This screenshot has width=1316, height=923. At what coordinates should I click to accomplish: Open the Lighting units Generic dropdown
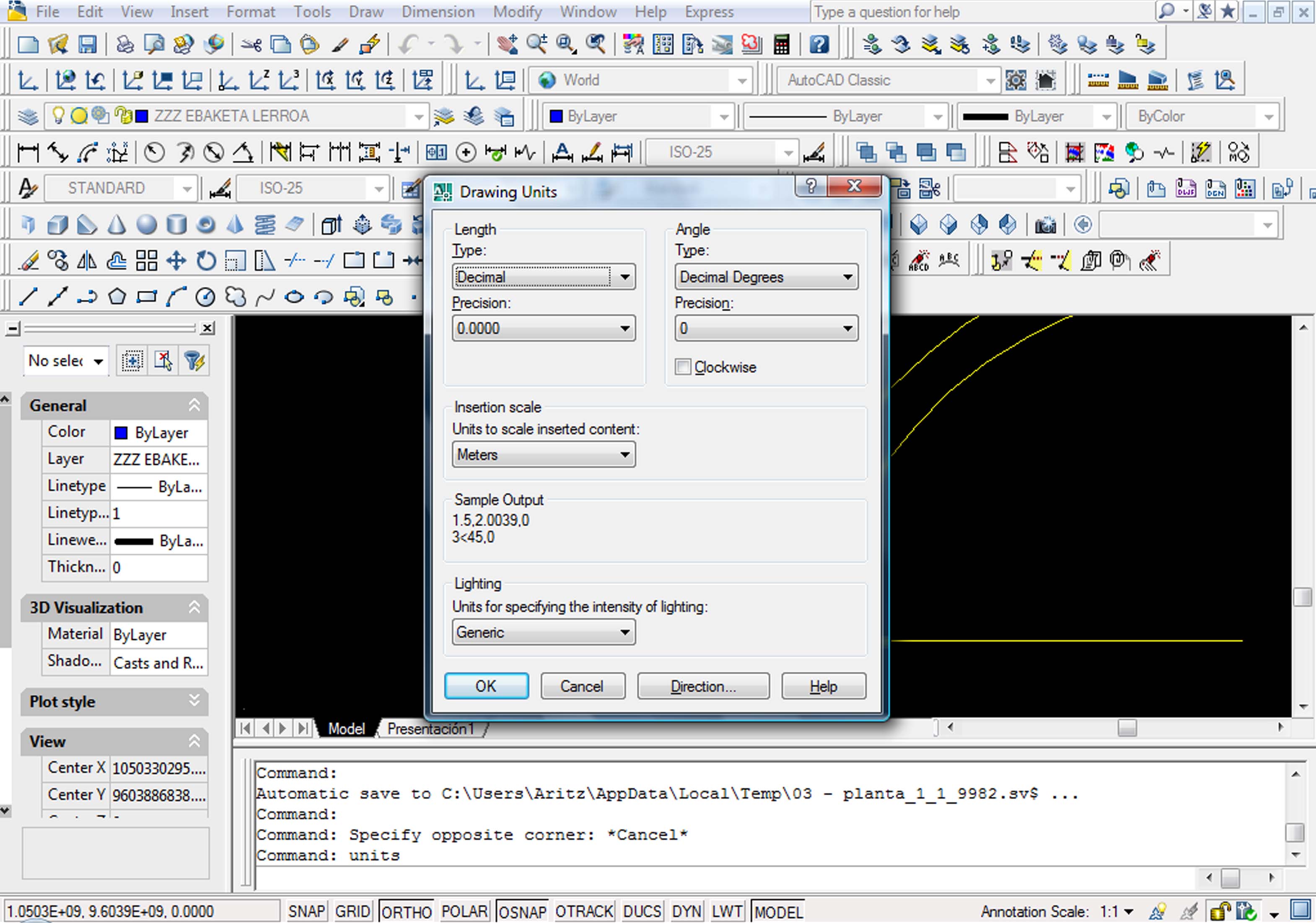(x=543, y=633)
